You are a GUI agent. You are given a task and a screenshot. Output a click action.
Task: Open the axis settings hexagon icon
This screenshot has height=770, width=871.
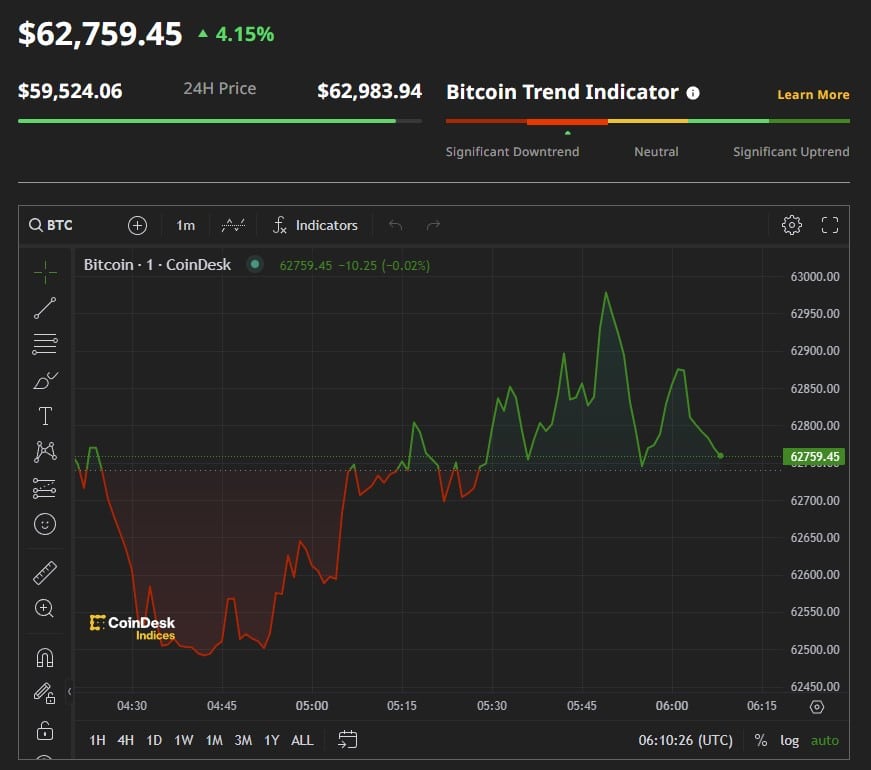(817, 707)
